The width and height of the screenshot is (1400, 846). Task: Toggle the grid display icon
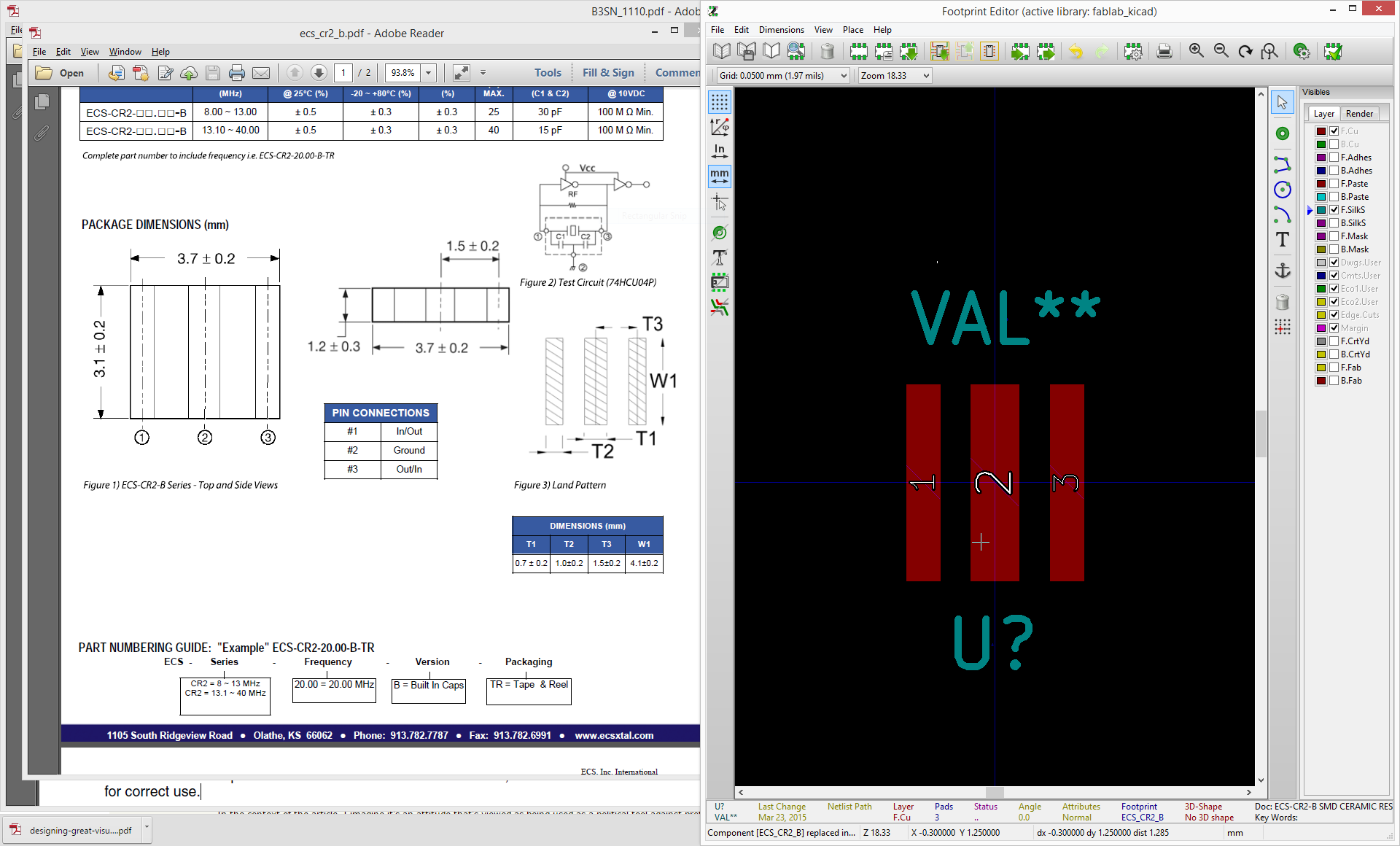coord(720,102)
